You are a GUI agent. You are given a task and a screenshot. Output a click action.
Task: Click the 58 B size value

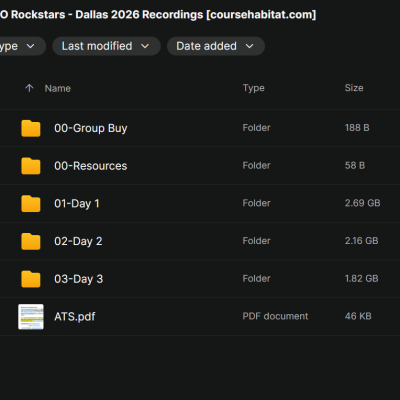[x=355, y=165]
